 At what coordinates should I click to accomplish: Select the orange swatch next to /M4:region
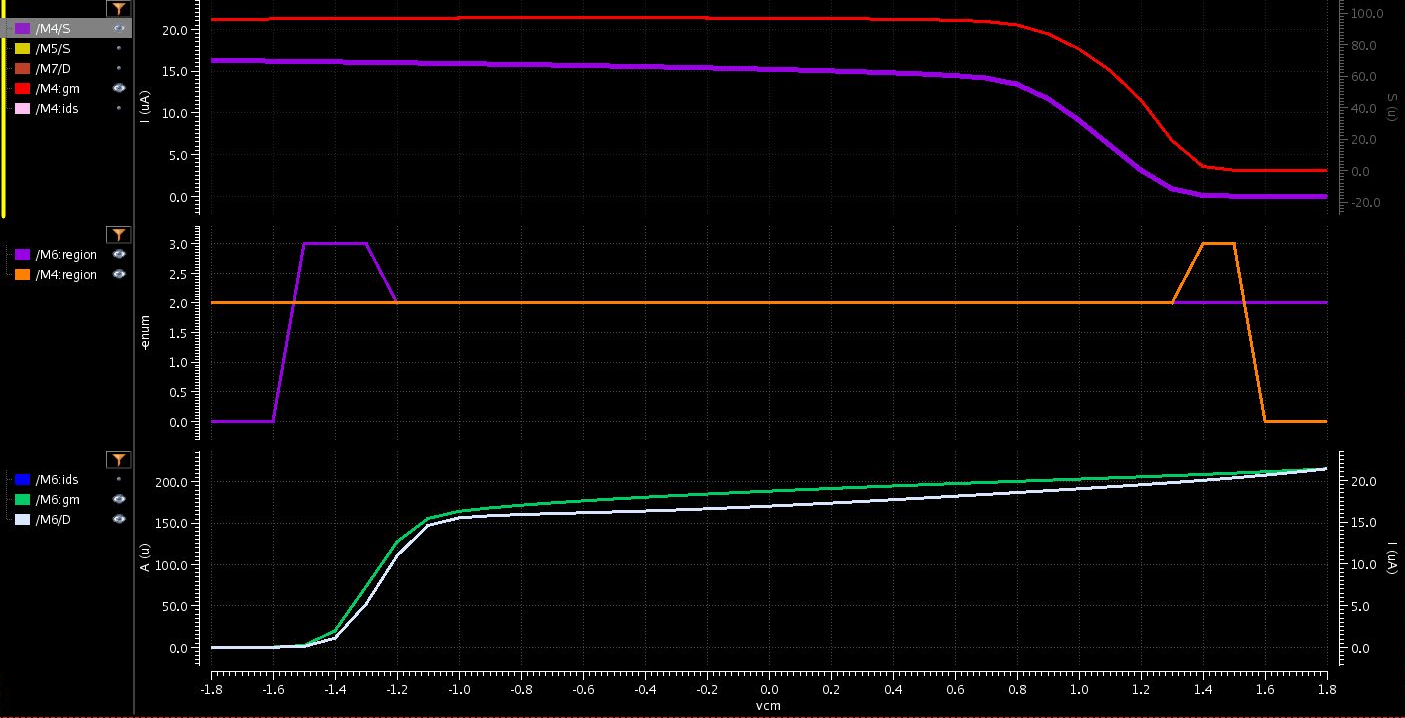(23, 274)
